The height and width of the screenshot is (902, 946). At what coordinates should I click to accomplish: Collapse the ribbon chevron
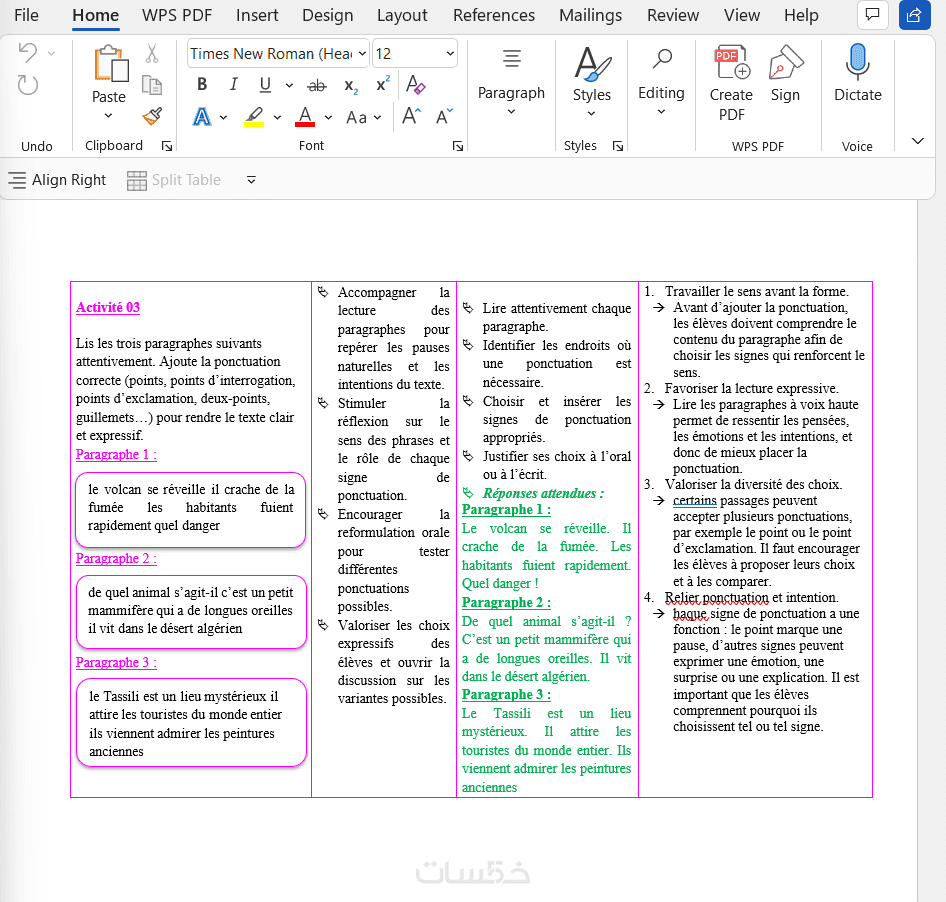click(x=918, y=141)
